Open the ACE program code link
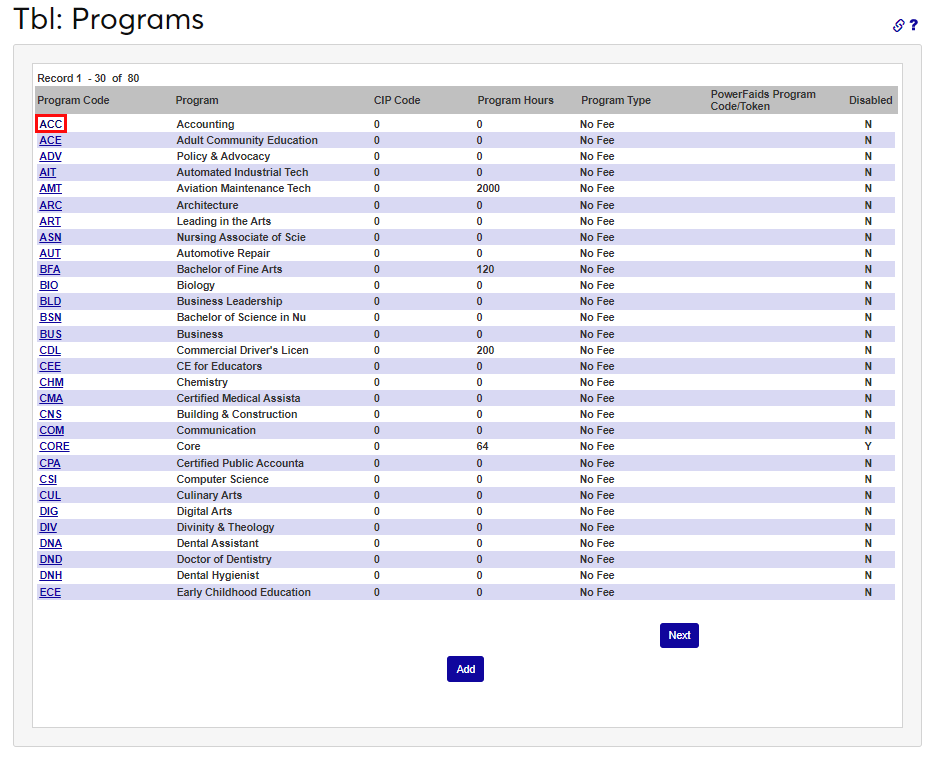Screen dimensions: 936x758 [50, 140]
